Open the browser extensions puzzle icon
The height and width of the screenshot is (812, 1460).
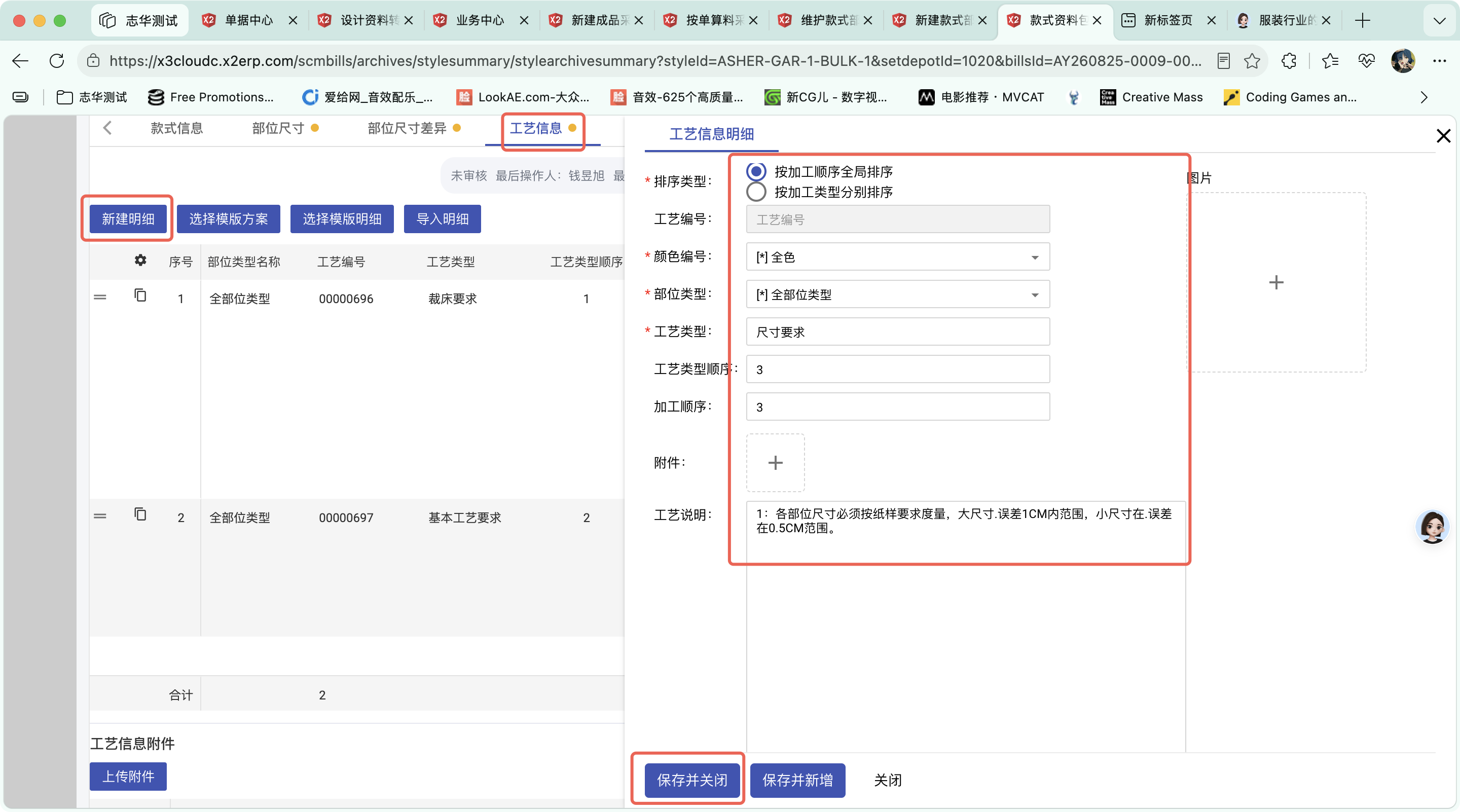click(x=1289, y=61)
